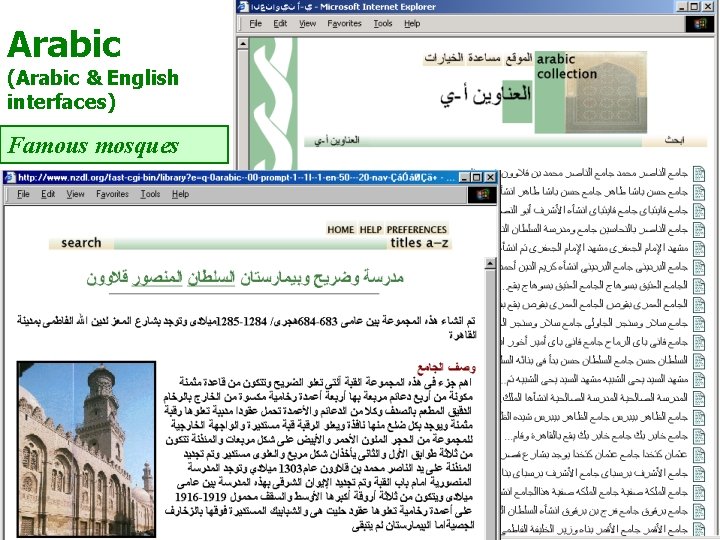720x540 pixels.
Task: Open File menu in the back Internet Explorer window
Action: tap(255, 23)
